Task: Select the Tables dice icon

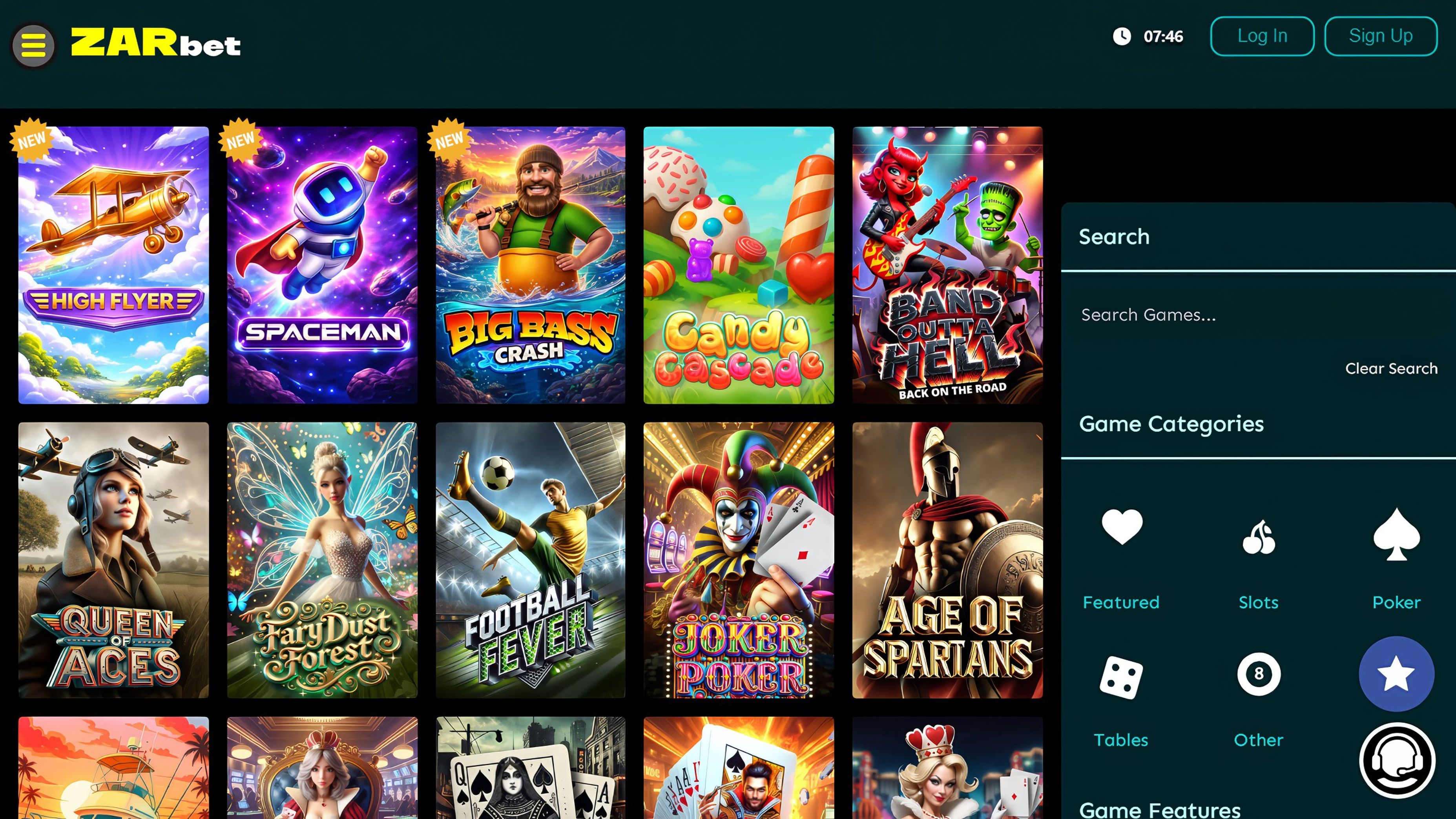Action: 1121,677
